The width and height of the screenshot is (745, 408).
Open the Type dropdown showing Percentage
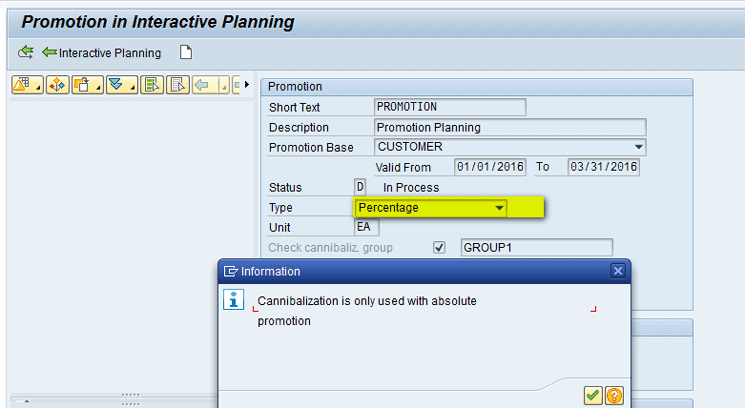(499, 207)
